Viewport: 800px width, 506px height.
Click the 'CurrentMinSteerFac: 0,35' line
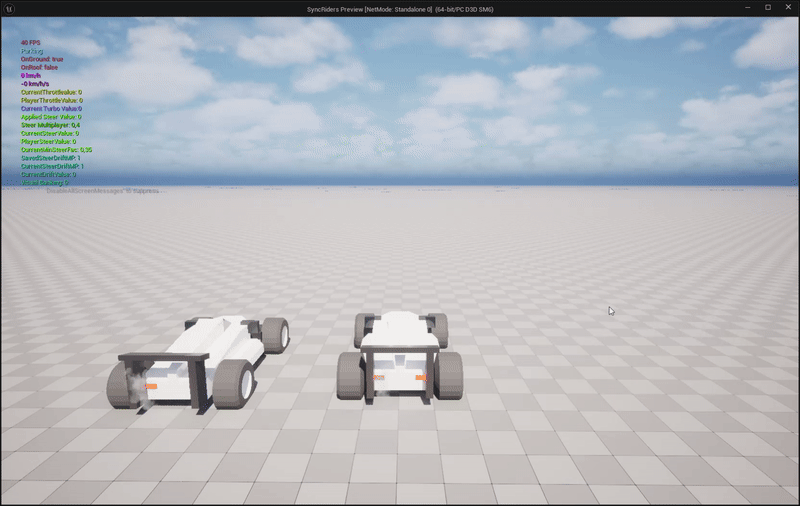[56, 150]
